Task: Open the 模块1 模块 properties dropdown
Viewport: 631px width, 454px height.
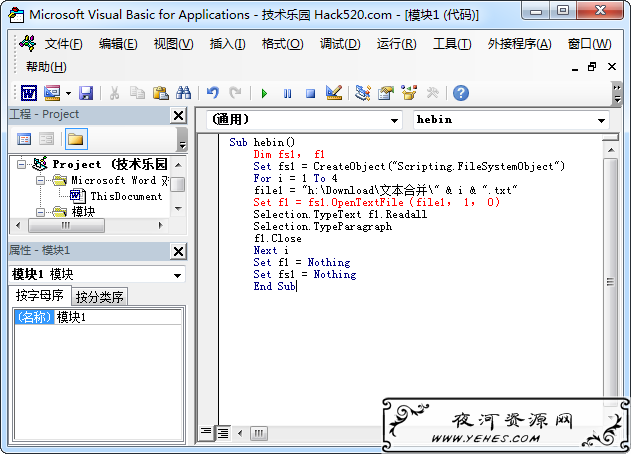Action: click(x=177, y=275)
